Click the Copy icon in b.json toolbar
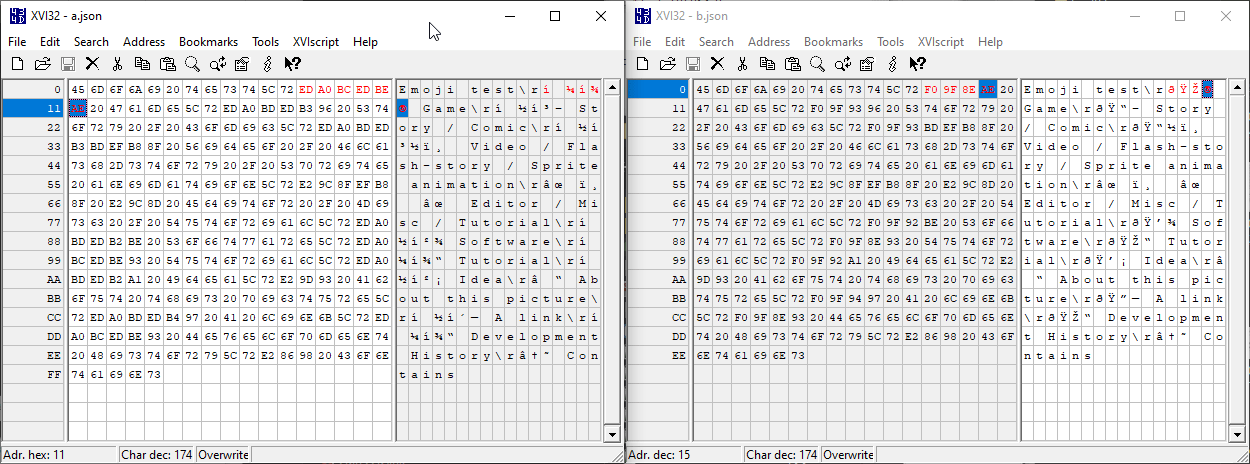 tap(767, 64)
